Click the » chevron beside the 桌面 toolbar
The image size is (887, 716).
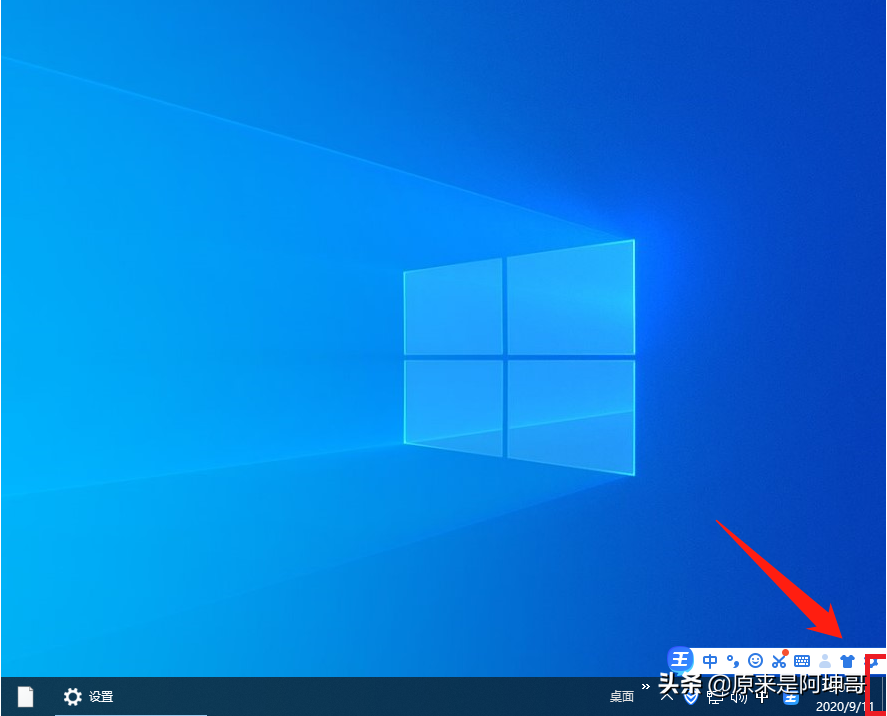(x=643, y=688)
